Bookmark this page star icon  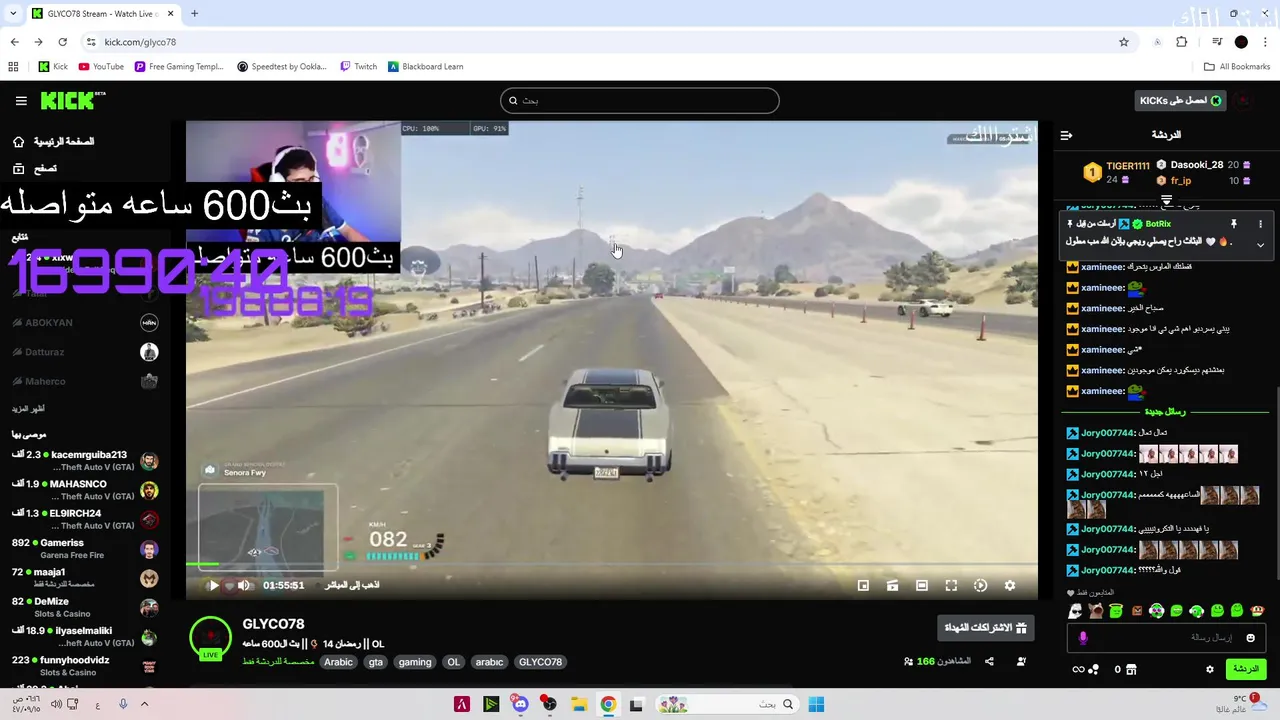click(1124, 42)
